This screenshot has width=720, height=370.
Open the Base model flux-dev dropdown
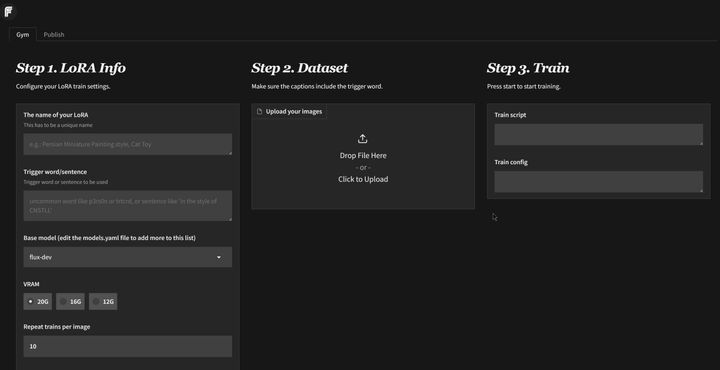pyautogui.click(x=128, y=257)
